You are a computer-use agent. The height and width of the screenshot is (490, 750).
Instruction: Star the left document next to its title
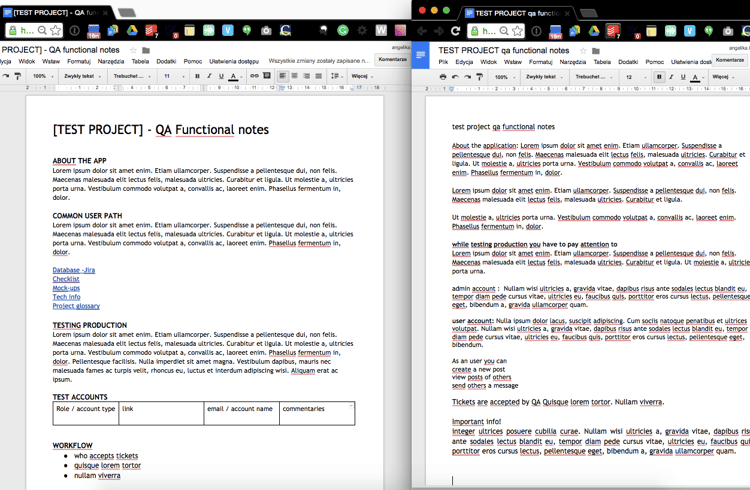133,50
